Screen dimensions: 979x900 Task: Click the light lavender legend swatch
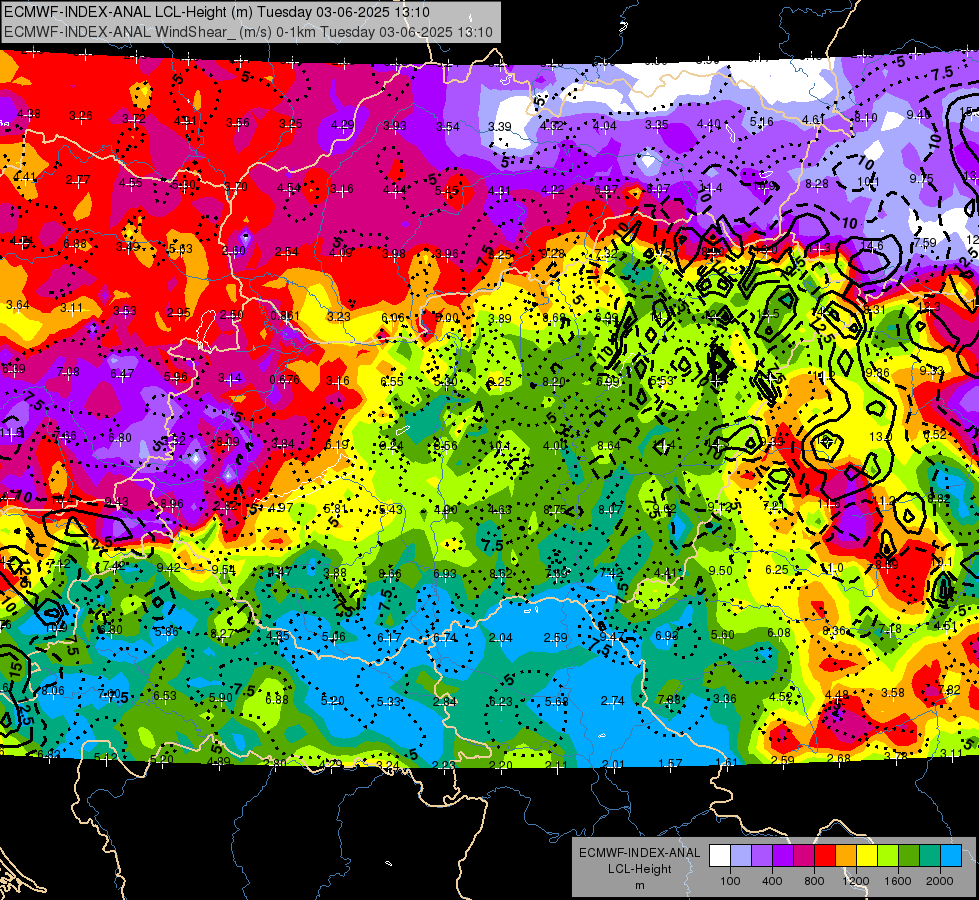click(741, 856)
